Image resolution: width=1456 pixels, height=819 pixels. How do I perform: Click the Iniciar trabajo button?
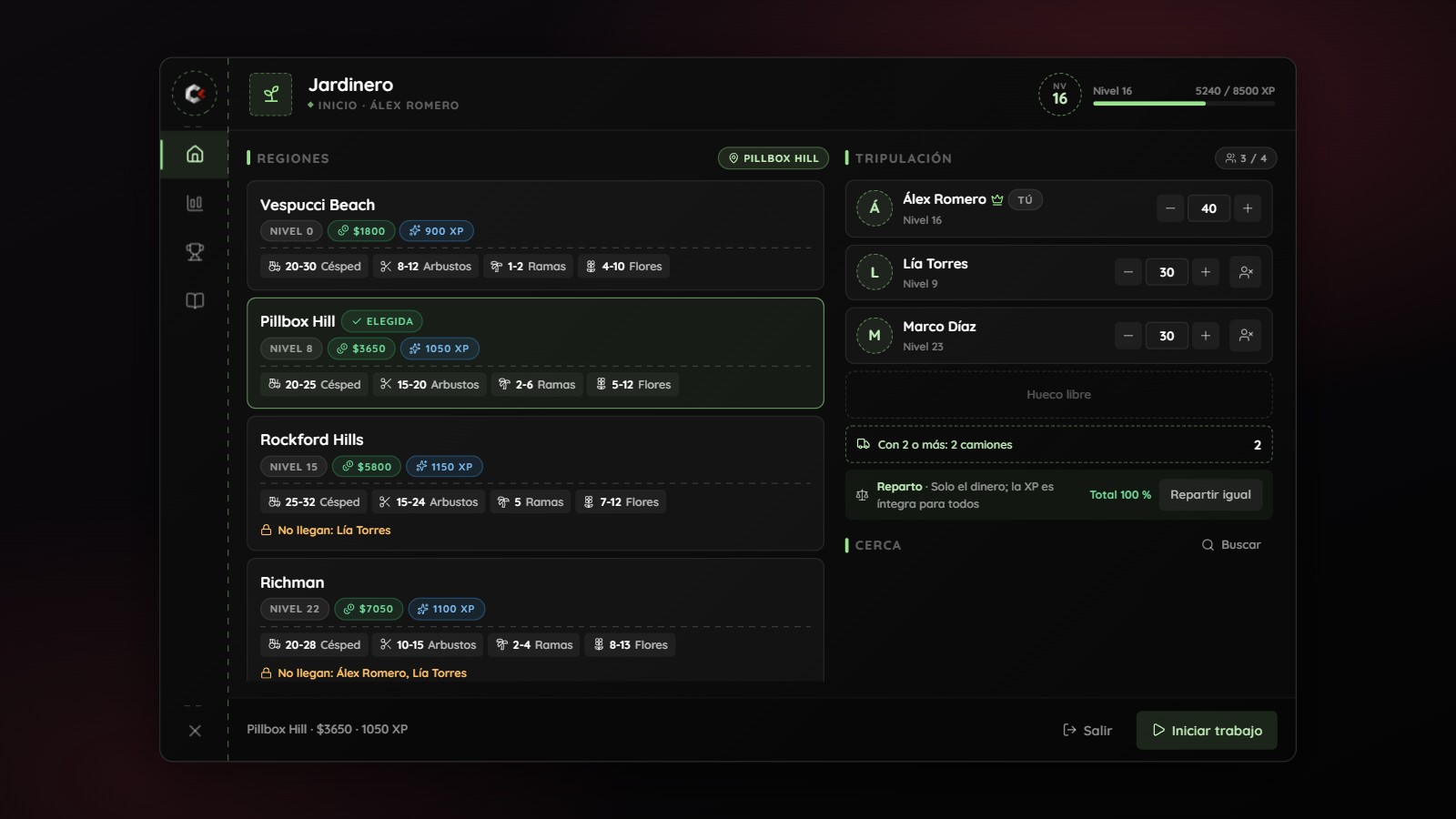[x=1207, y=731]
